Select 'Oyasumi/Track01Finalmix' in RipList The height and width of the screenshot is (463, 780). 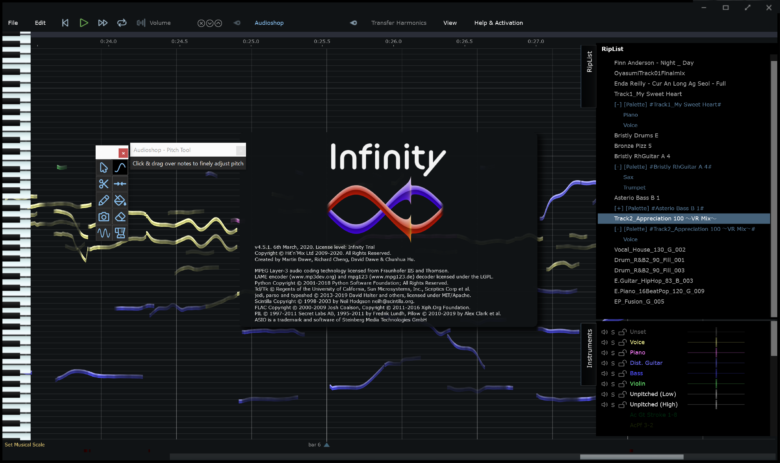click(649, 73)
